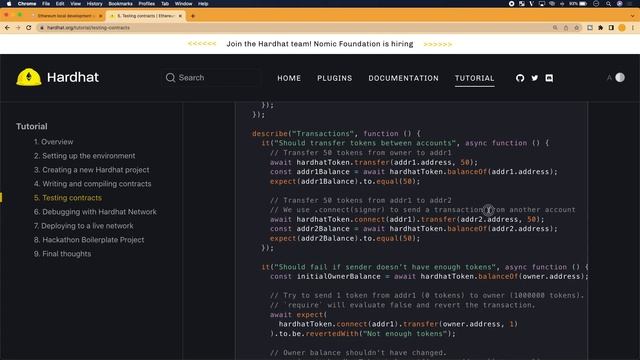
Task: Click the Hardhat helmet logo icon
Action: coord(29,77)
